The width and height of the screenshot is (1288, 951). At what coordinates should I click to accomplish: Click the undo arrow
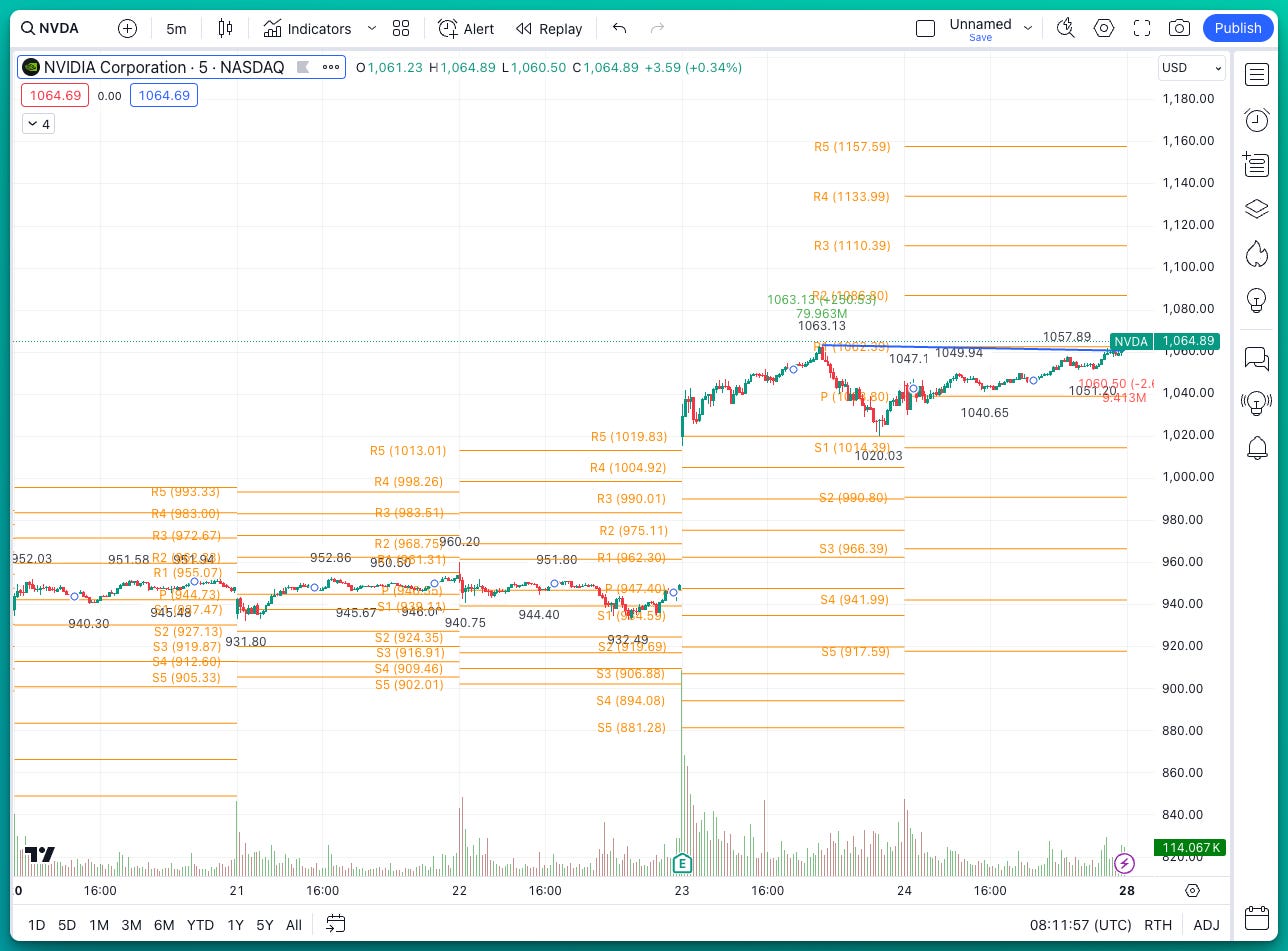[x=619, y=28]
